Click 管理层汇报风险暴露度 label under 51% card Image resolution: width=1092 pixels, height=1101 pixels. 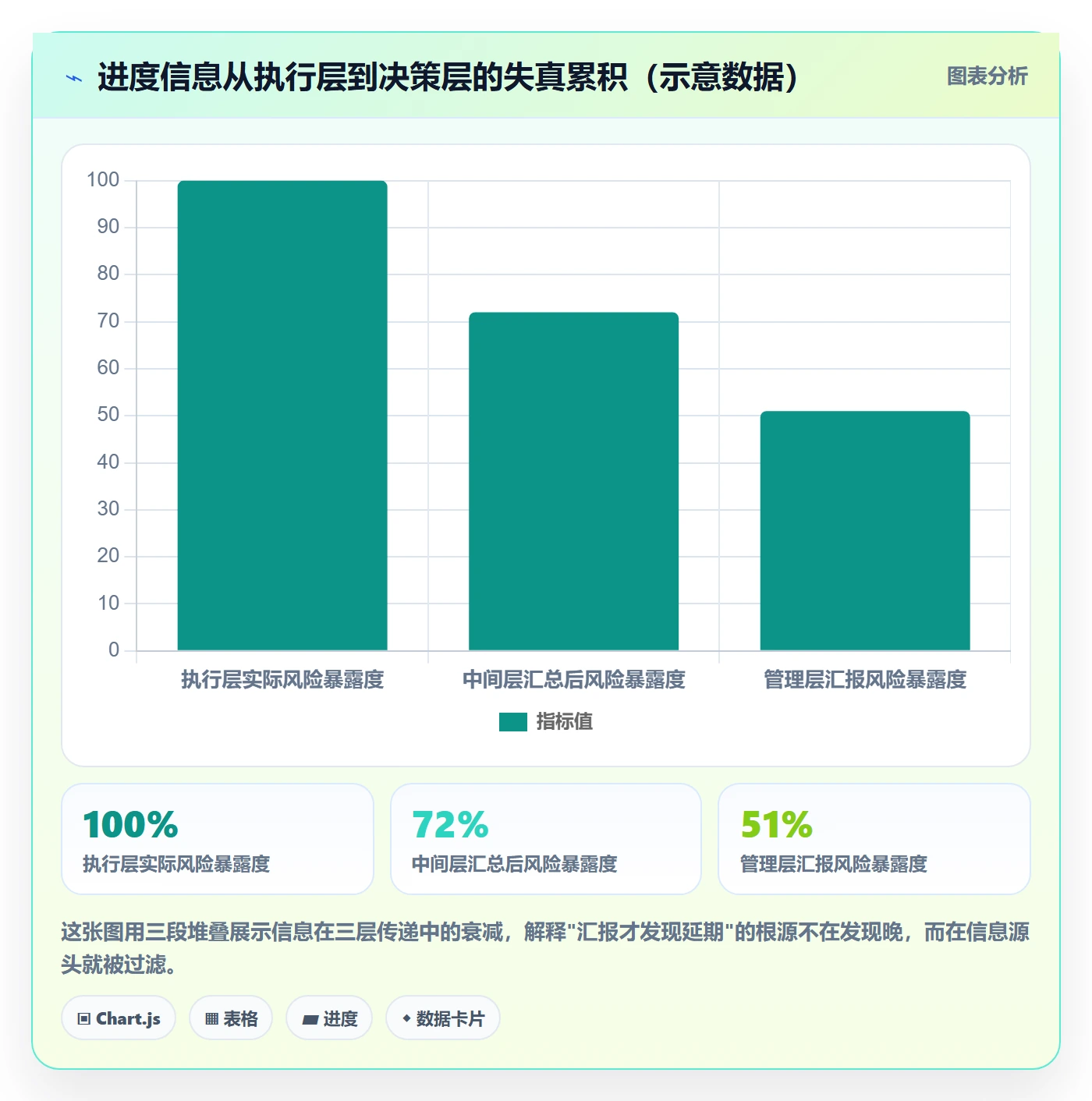point(834,864)
